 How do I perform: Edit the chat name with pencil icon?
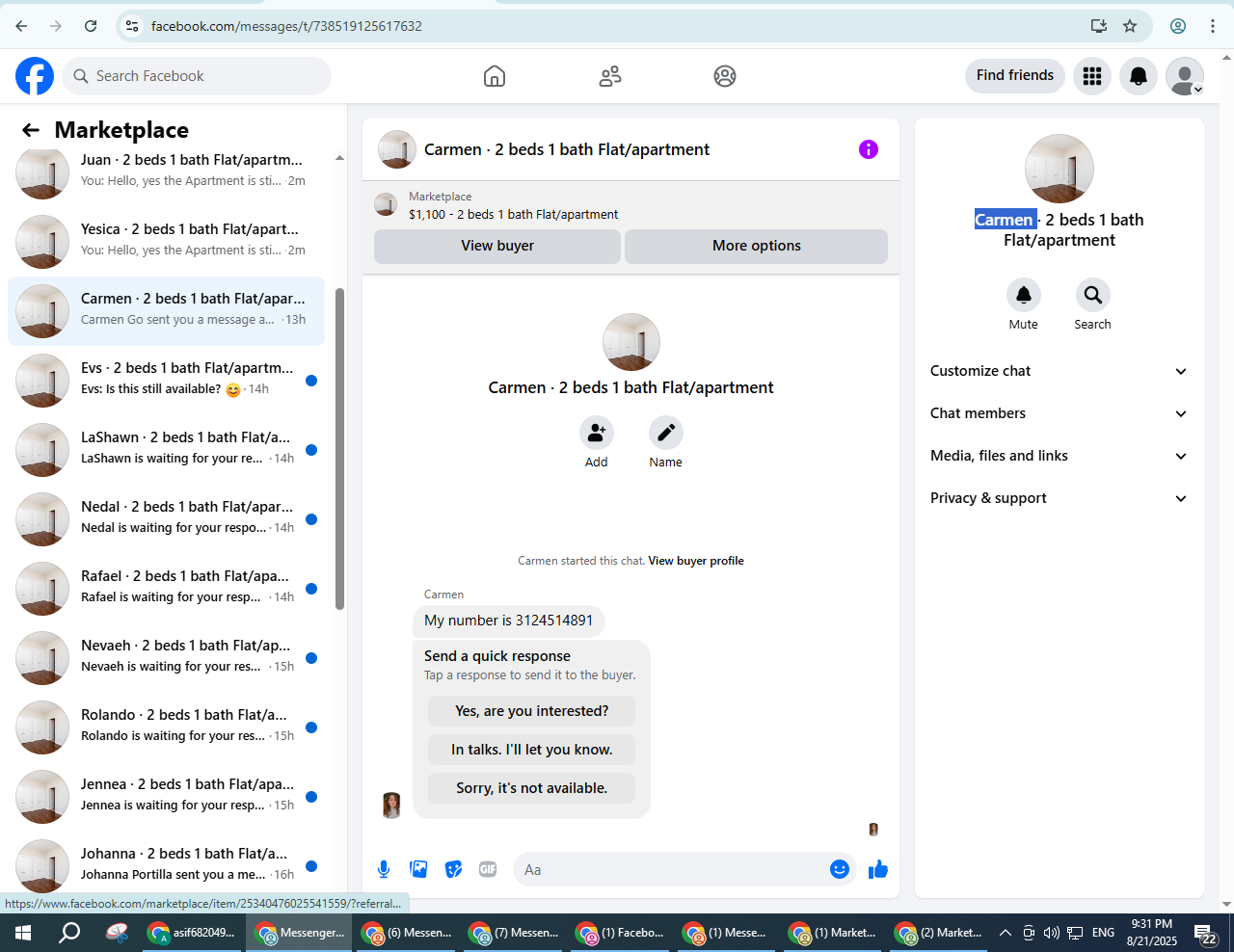(666, 433)
